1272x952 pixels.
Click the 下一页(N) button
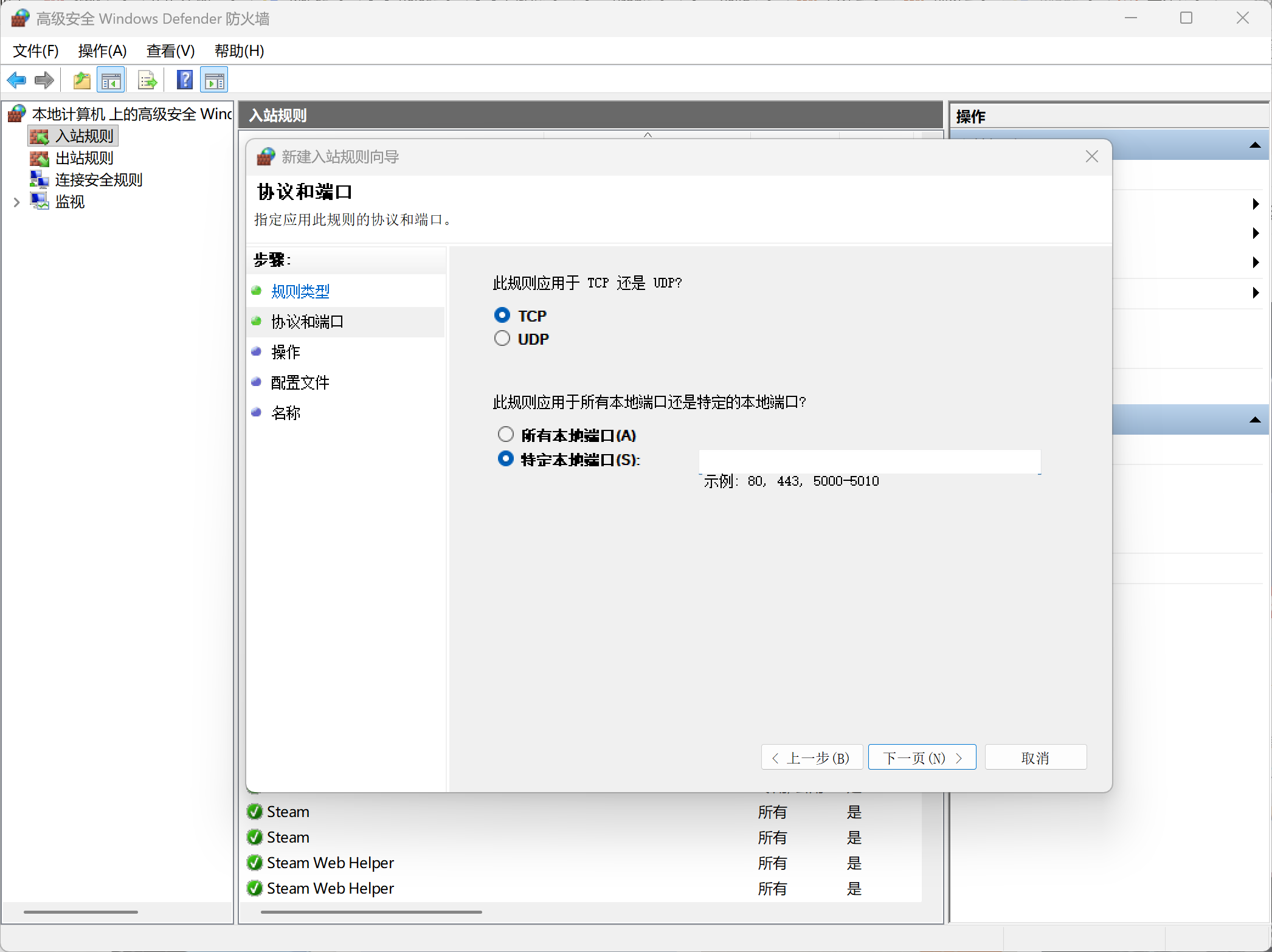click(922, 757)
